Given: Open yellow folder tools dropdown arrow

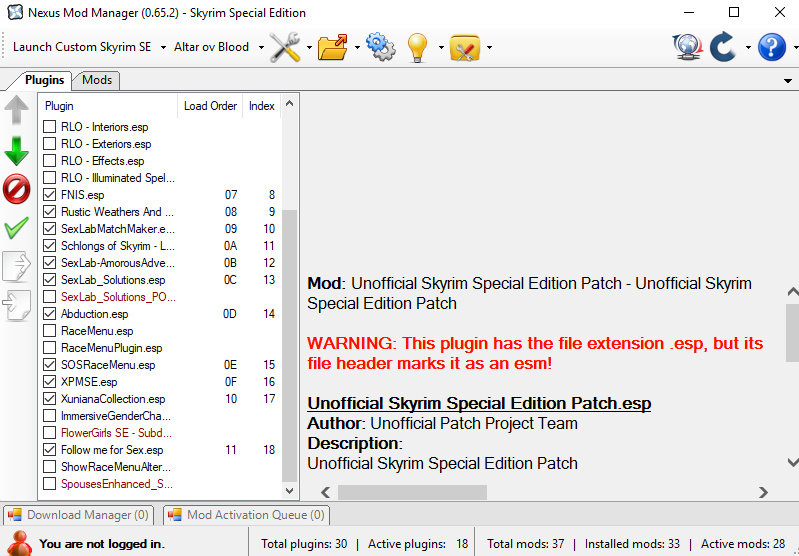Looking at the screenshot, I should click(x=489, y=47).
